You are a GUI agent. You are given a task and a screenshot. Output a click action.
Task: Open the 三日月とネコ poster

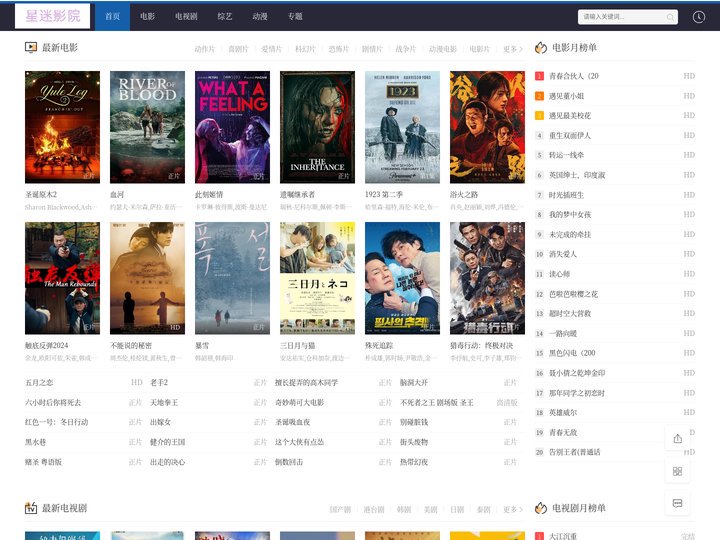coord(317,278)
